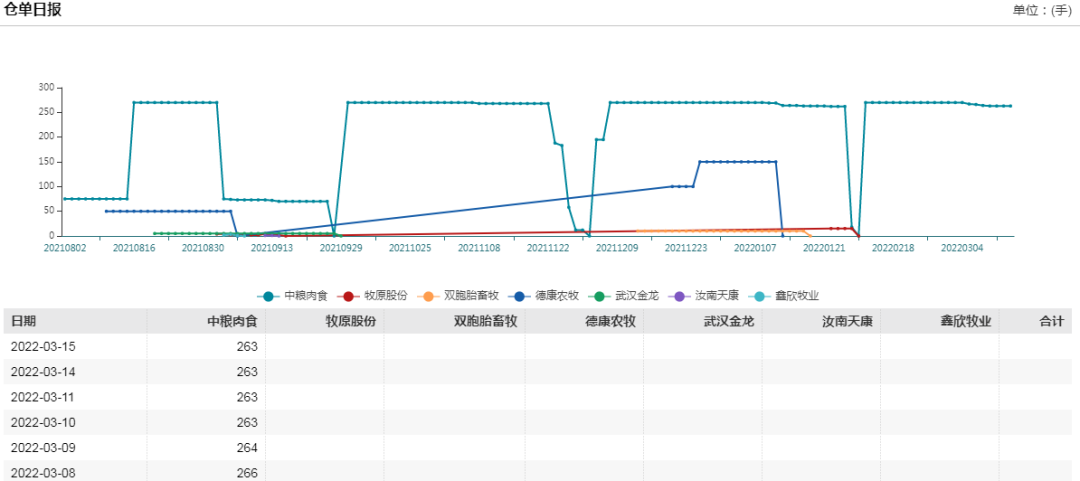The height and width of the screenshot is (481, 1080).
Task: Click value 264 in the 2022-03-09 row
Action: pyautogui.click(x=247, y=447)
